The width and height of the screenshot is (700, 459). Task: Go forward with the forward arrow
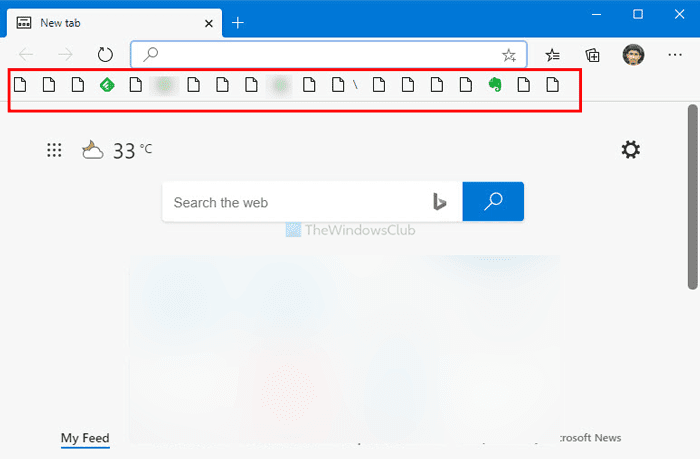(65, 54)
